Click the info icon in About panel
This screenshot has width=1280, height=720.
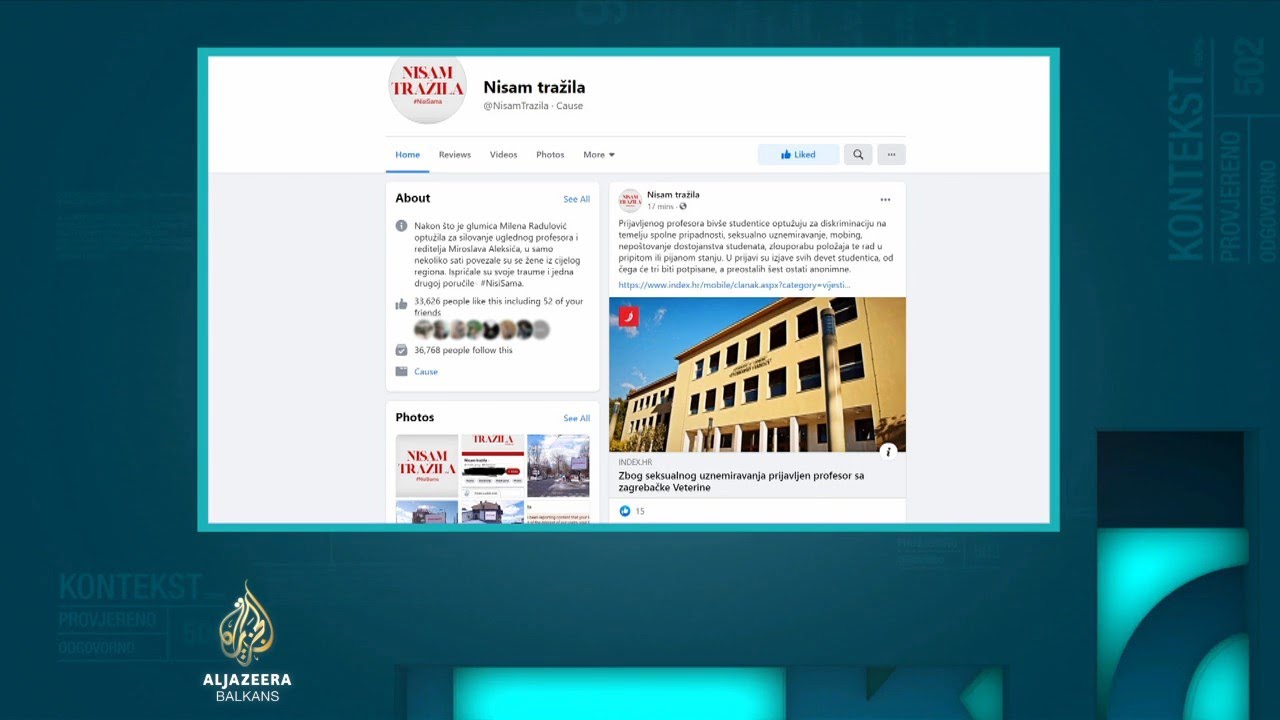tap(401, 226)
